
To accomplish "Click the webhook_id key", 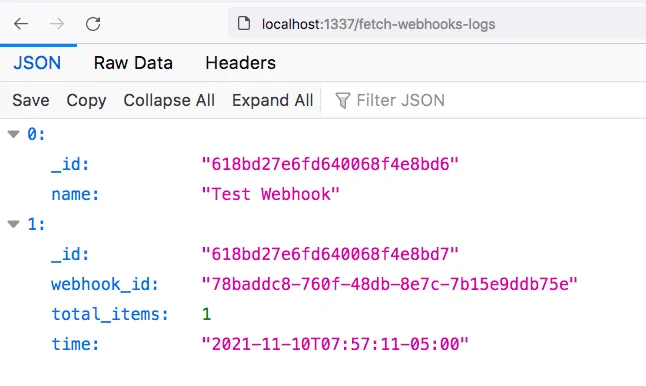I will pos(105,284).
